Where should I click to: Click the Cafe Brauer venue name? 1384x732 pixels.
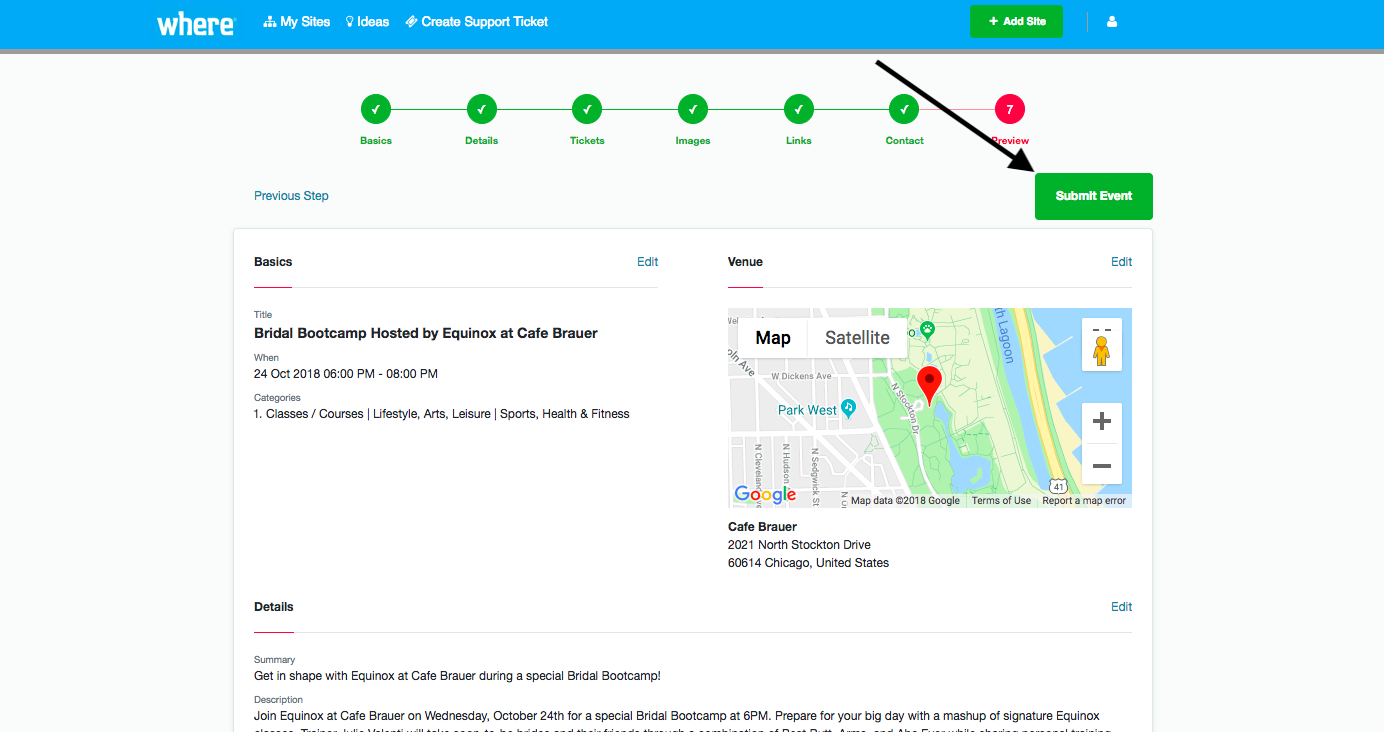(762, 527)
